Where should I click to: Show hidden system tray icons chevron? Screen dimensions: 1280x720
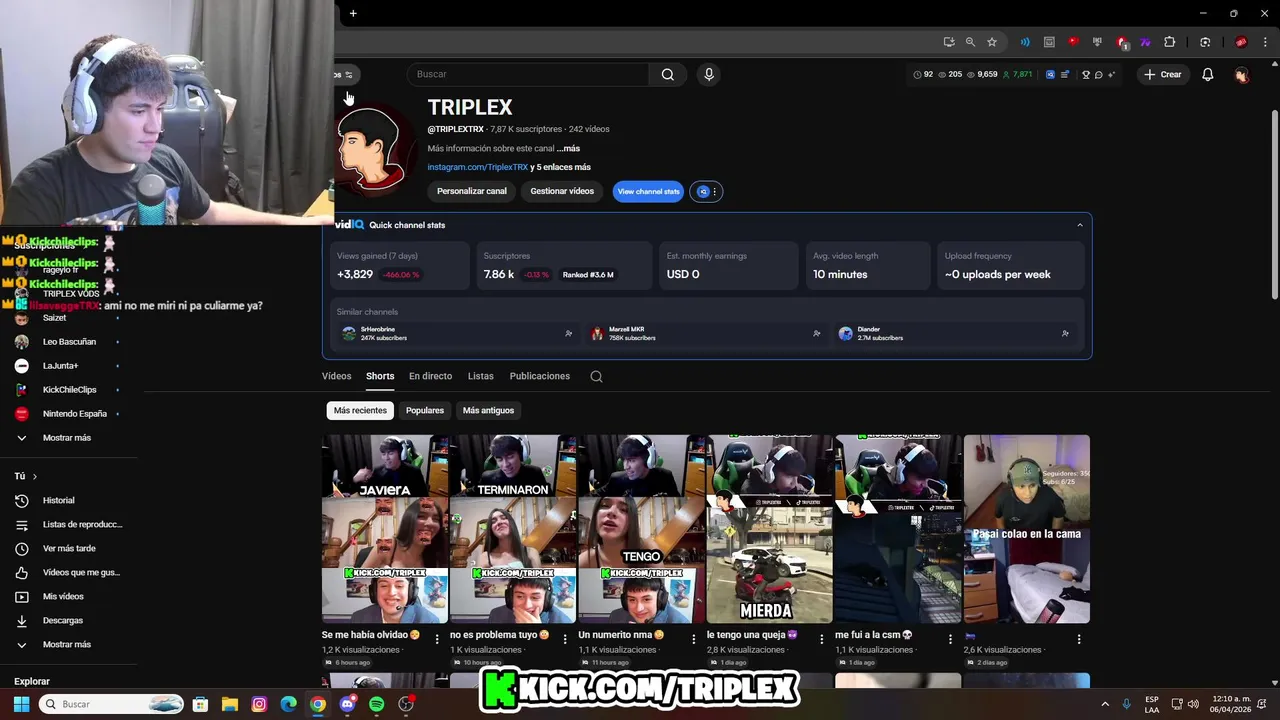1105,704
